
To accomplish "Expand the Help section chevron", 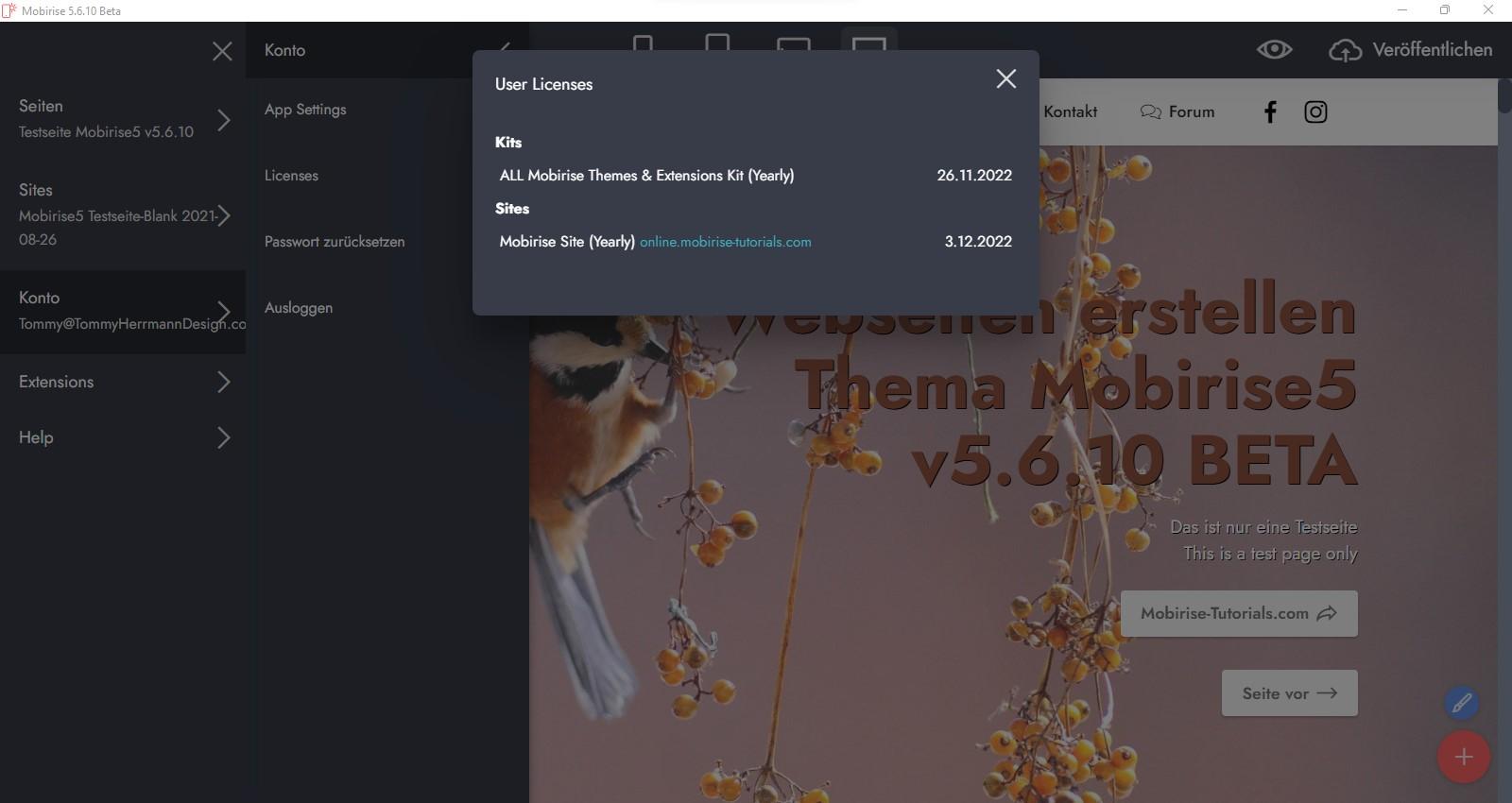I will 224,437.
